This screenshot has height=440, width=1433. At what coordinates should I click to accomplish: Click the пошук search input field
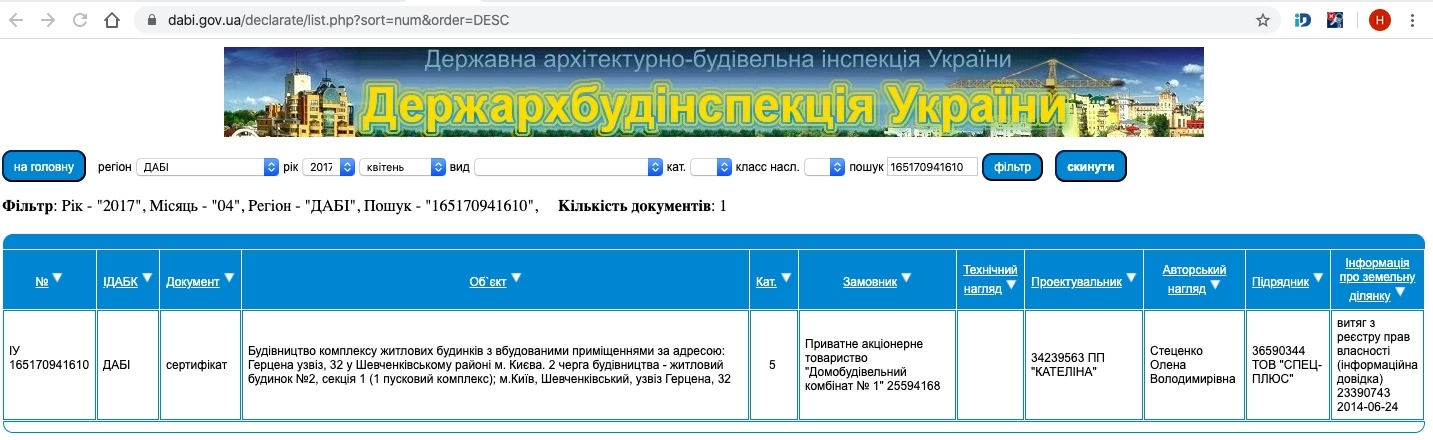pos(931,167)
